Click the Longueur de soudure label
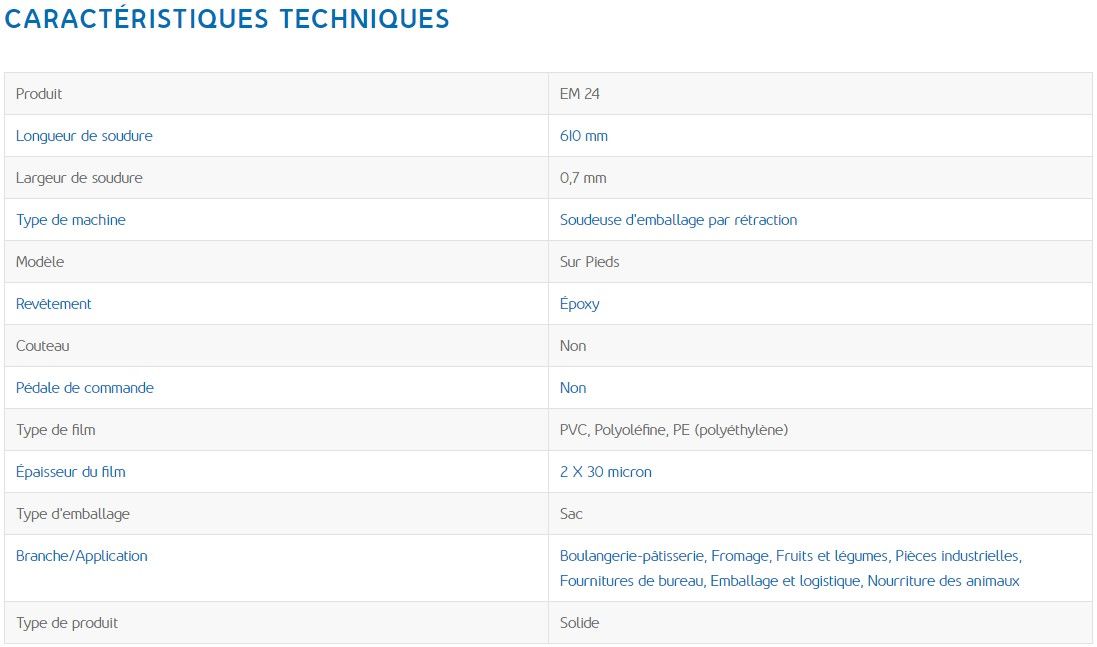The image size is (1097, 647). tap(84, 136)
